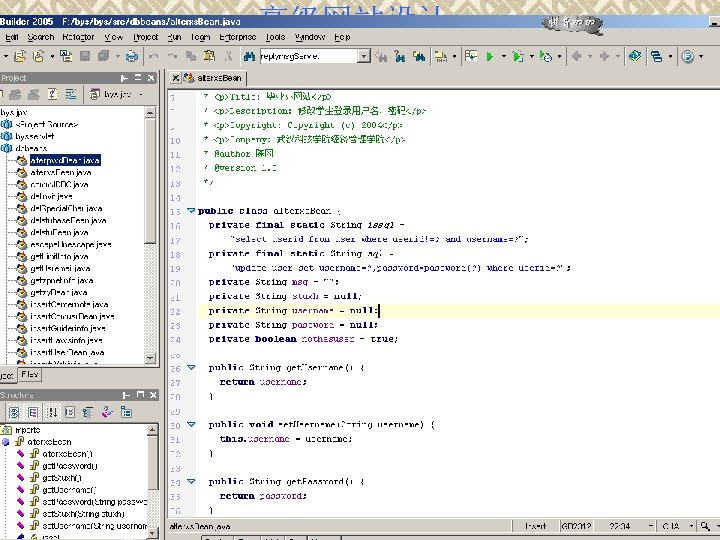Switch to the Files tab in project pane
This screenshot has width=720, height=540.
30,376
